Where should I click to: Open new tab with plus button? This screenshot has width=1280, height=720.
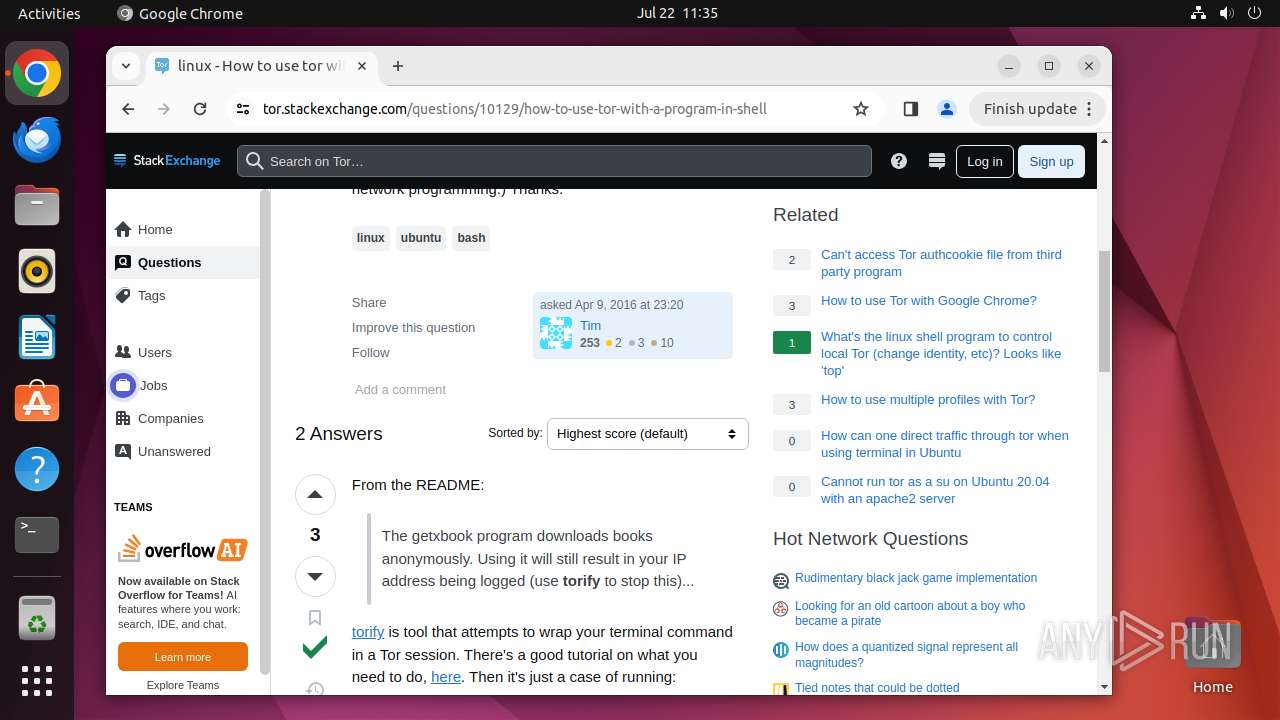pos(398,66)
